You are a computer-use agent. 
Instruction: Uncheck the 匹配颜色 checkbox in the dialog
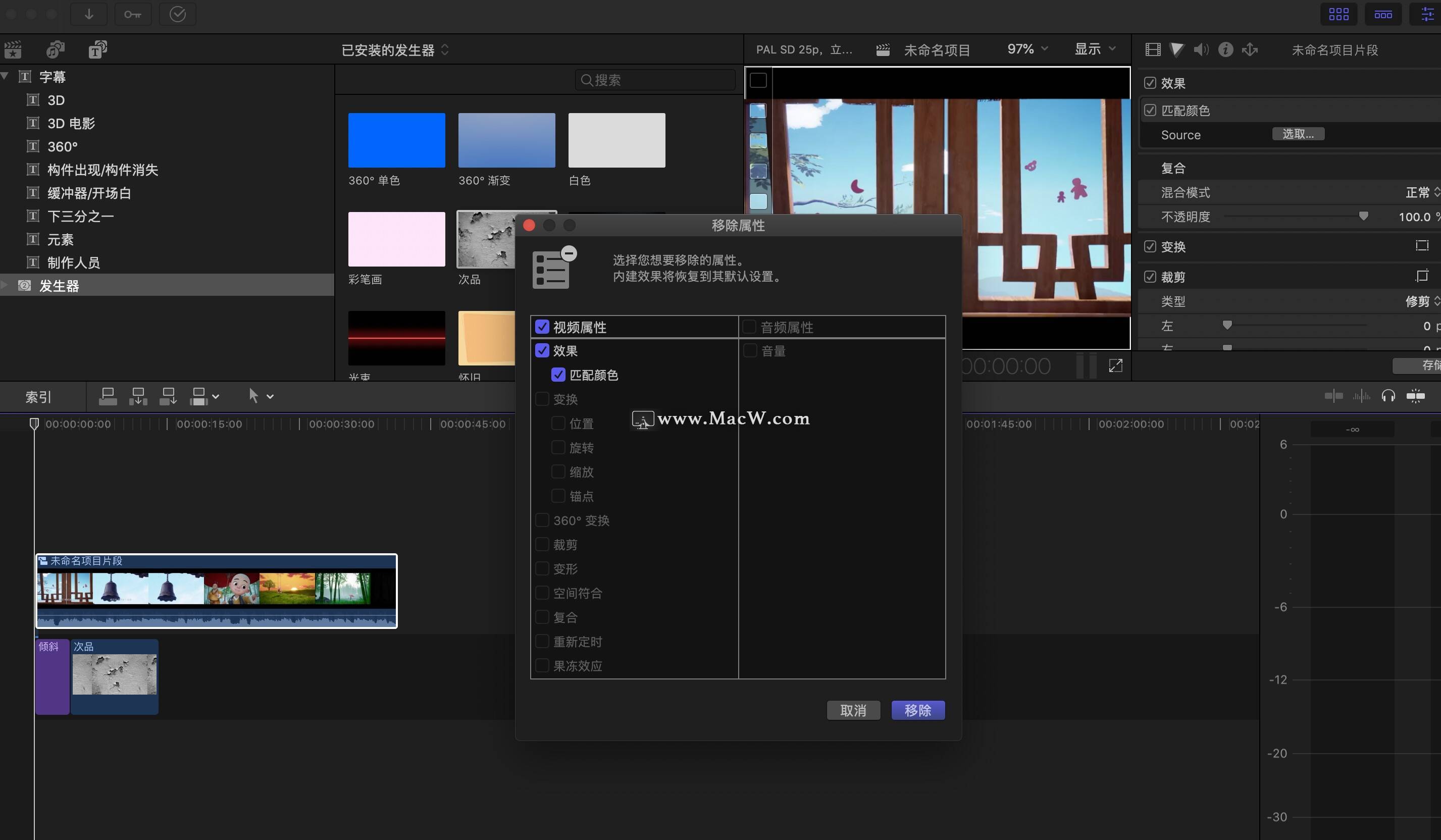(558, 375)
